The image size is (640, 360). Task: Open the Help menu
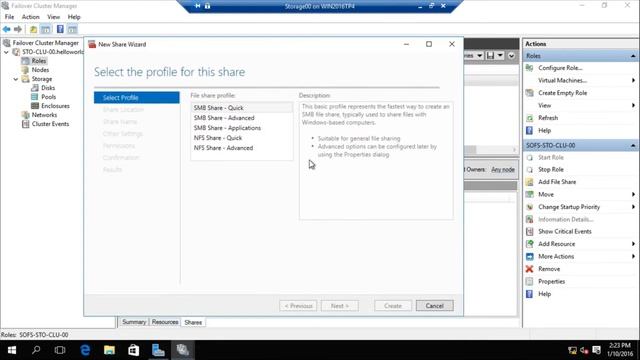pyautogui.click(x=74, y=17)
